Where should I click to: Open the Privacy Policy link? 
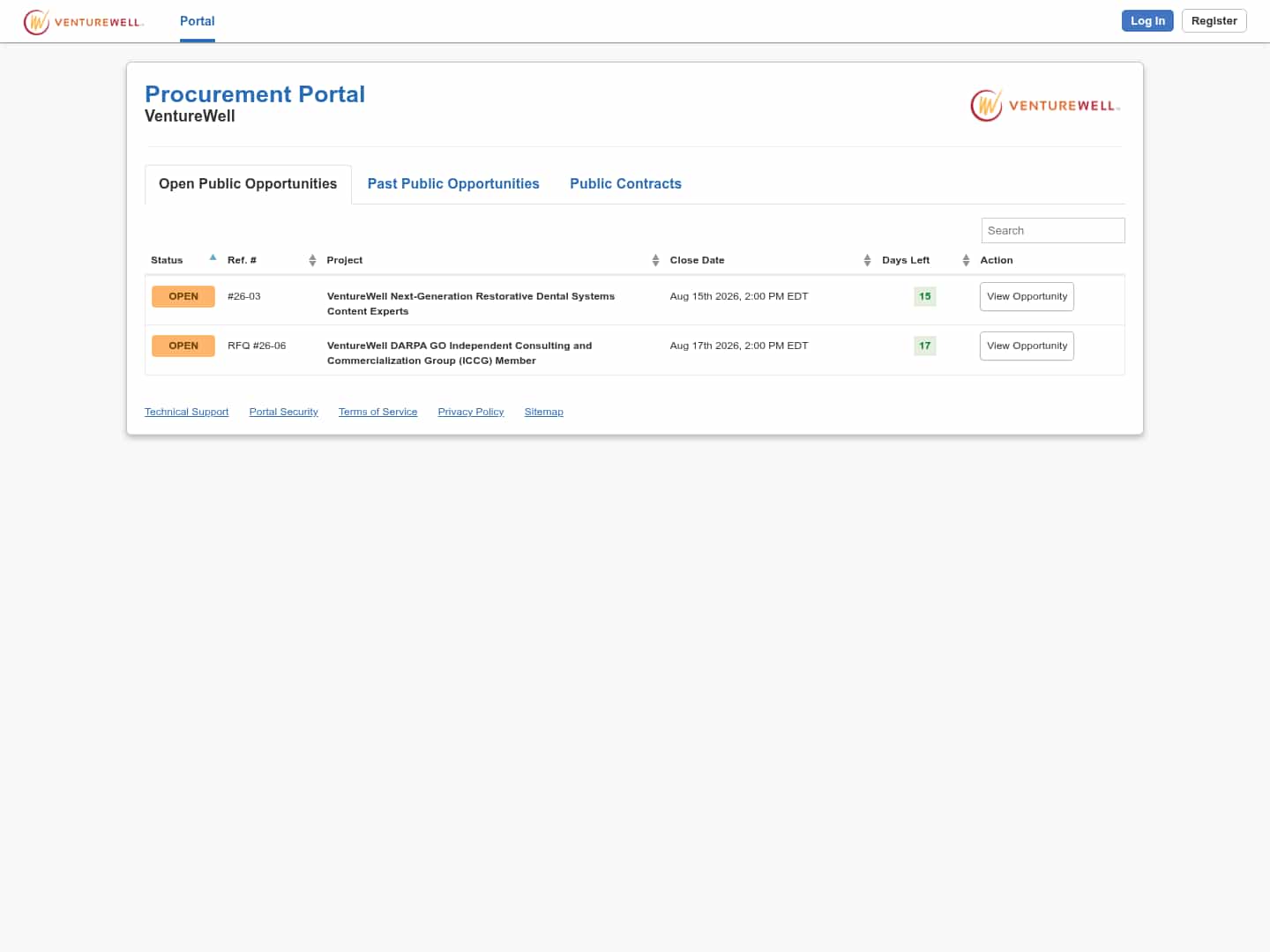click(471, 413)
